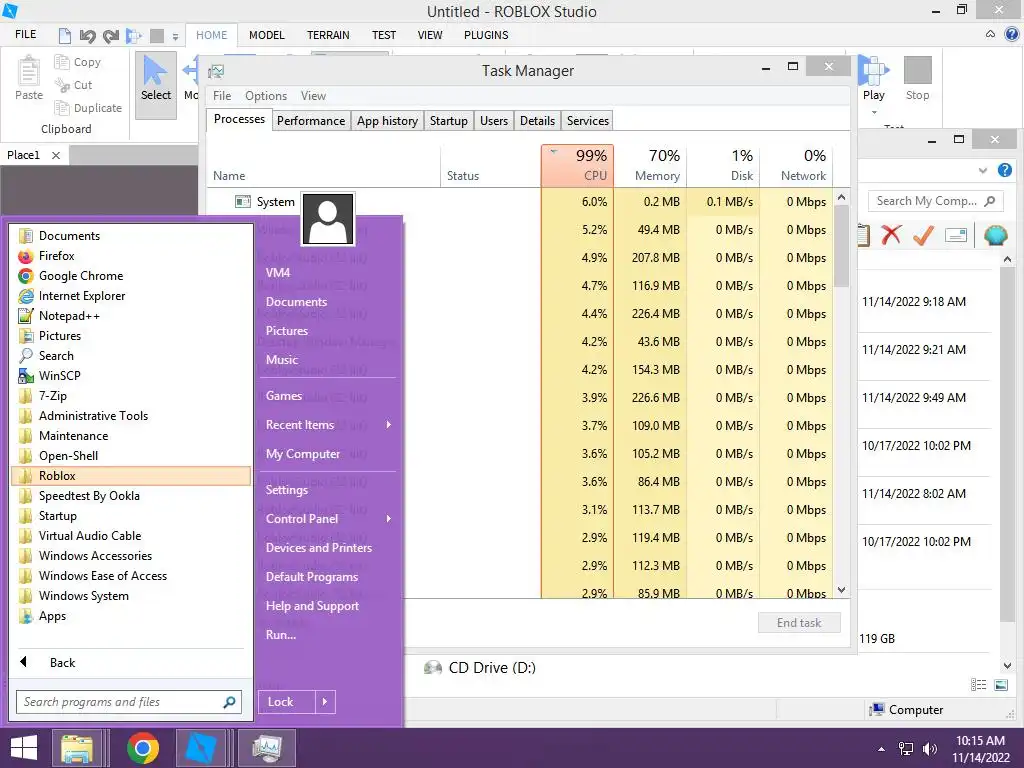Click the Paste icon in Roblox Studio

tap(29, 72)
